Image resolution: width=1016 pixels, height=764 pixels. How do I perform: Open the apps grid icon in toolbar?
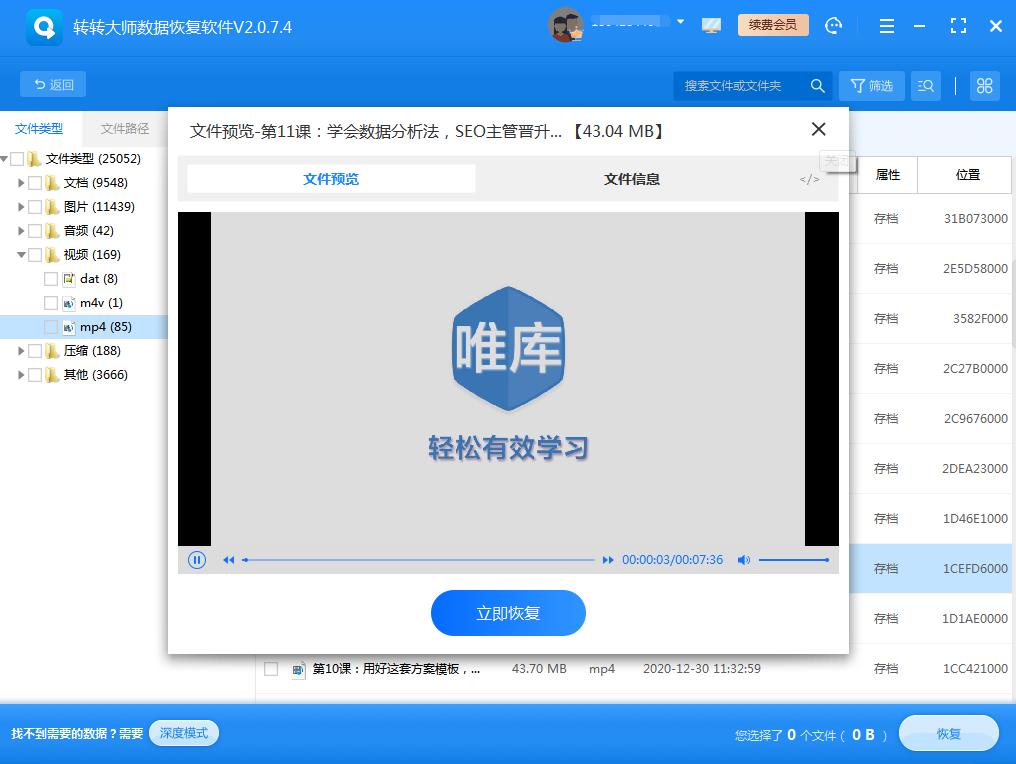pos(984,85)
